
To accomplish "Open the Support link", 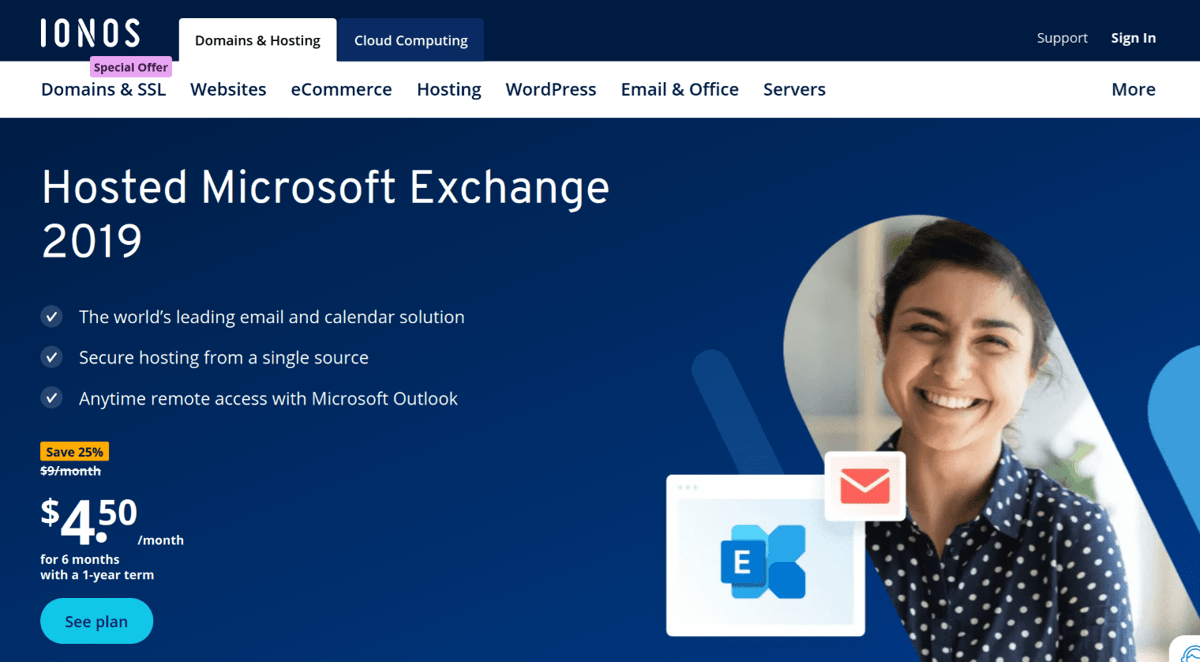I will (1062, 38).
